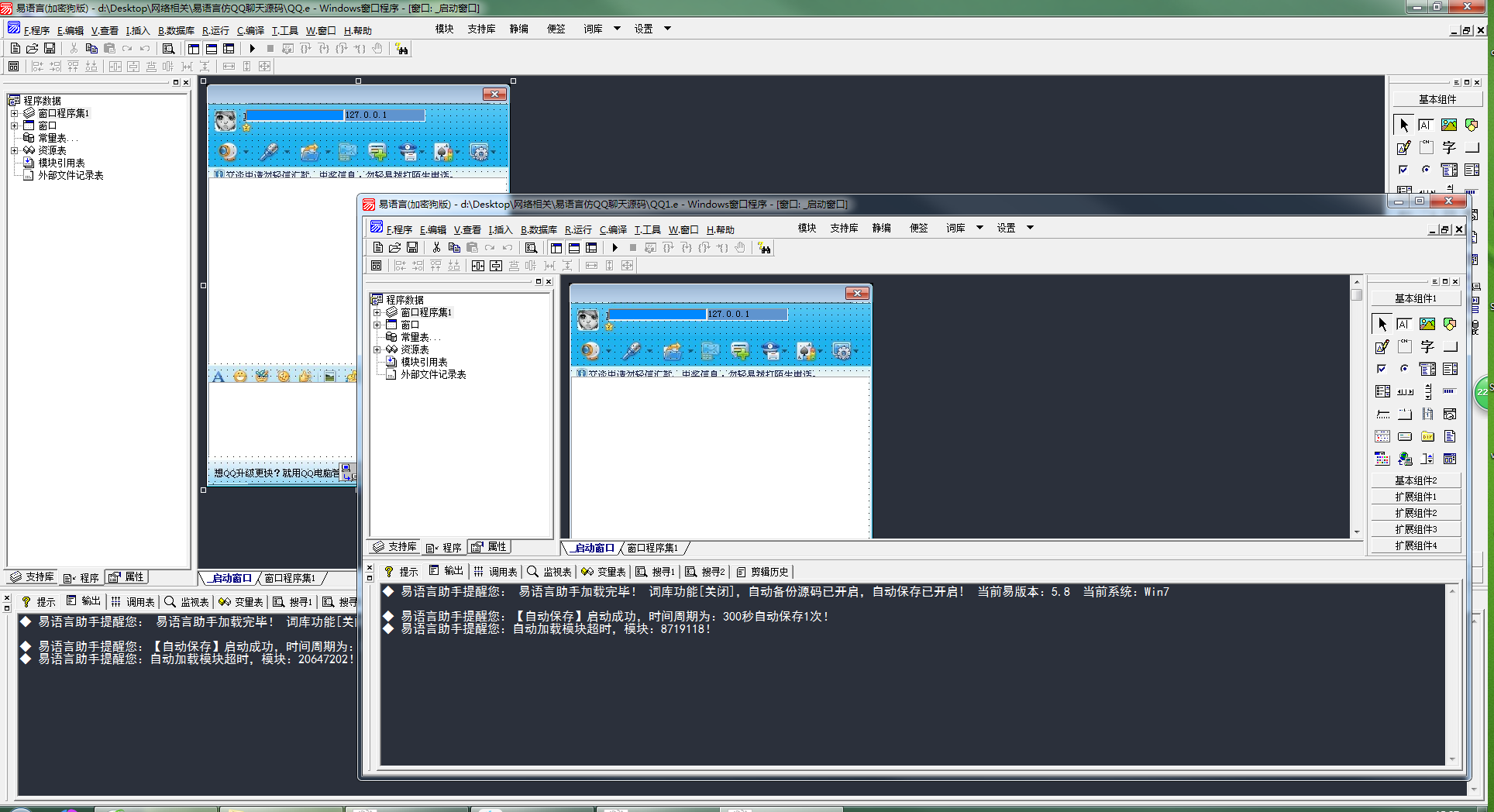Select picture box component in front component box
1494x812 pixels.
[x=1427, y=324]
